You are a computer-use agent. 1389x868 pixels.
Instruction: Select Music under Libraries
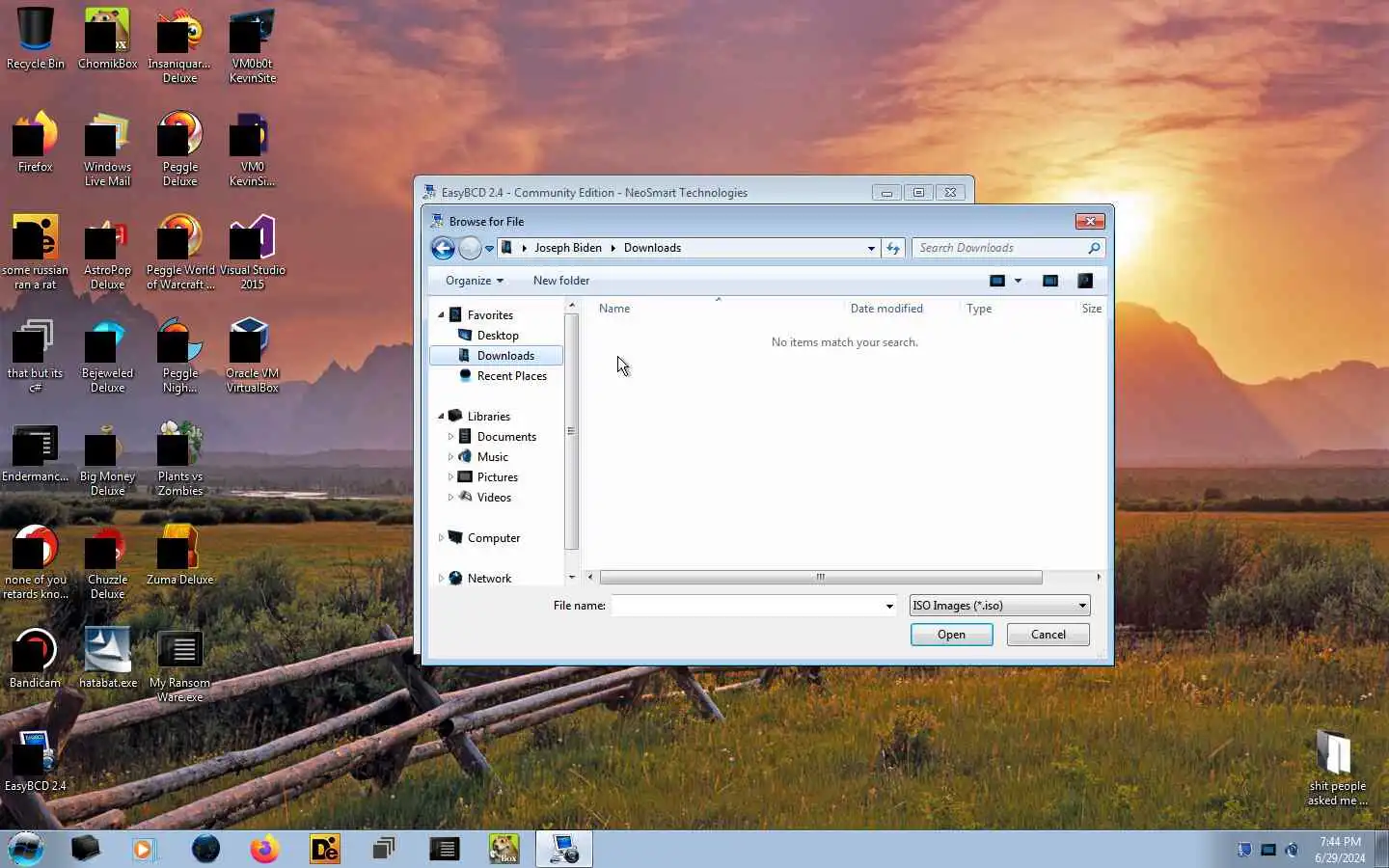(x=492, y=457)
